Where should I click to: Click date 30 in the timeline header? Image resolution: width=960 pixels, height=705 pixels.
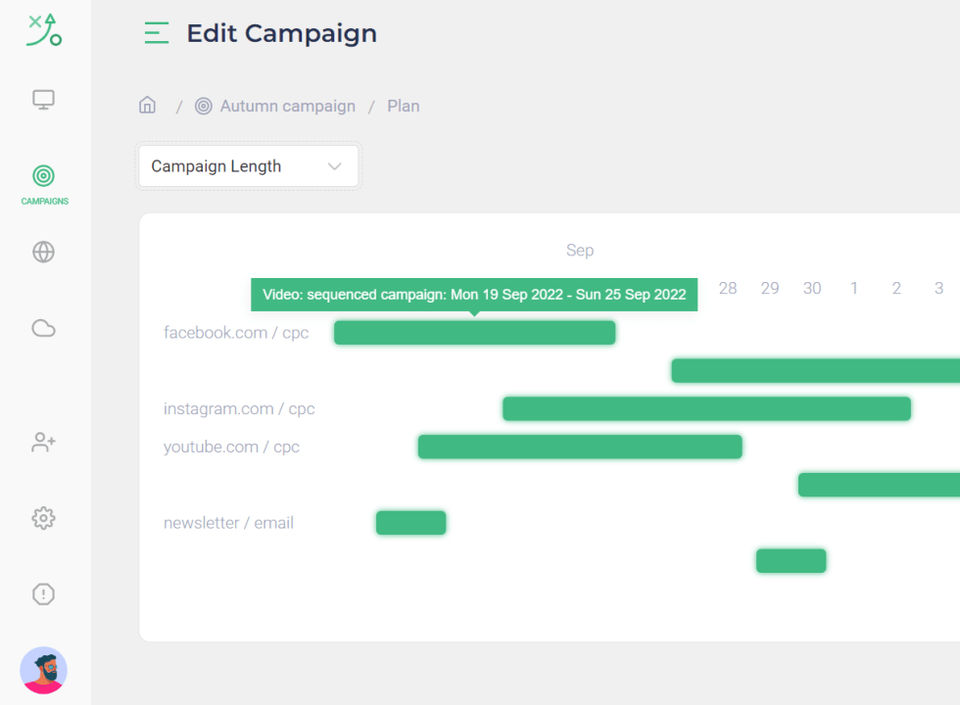pyautogui.click(x=812, y=288)
